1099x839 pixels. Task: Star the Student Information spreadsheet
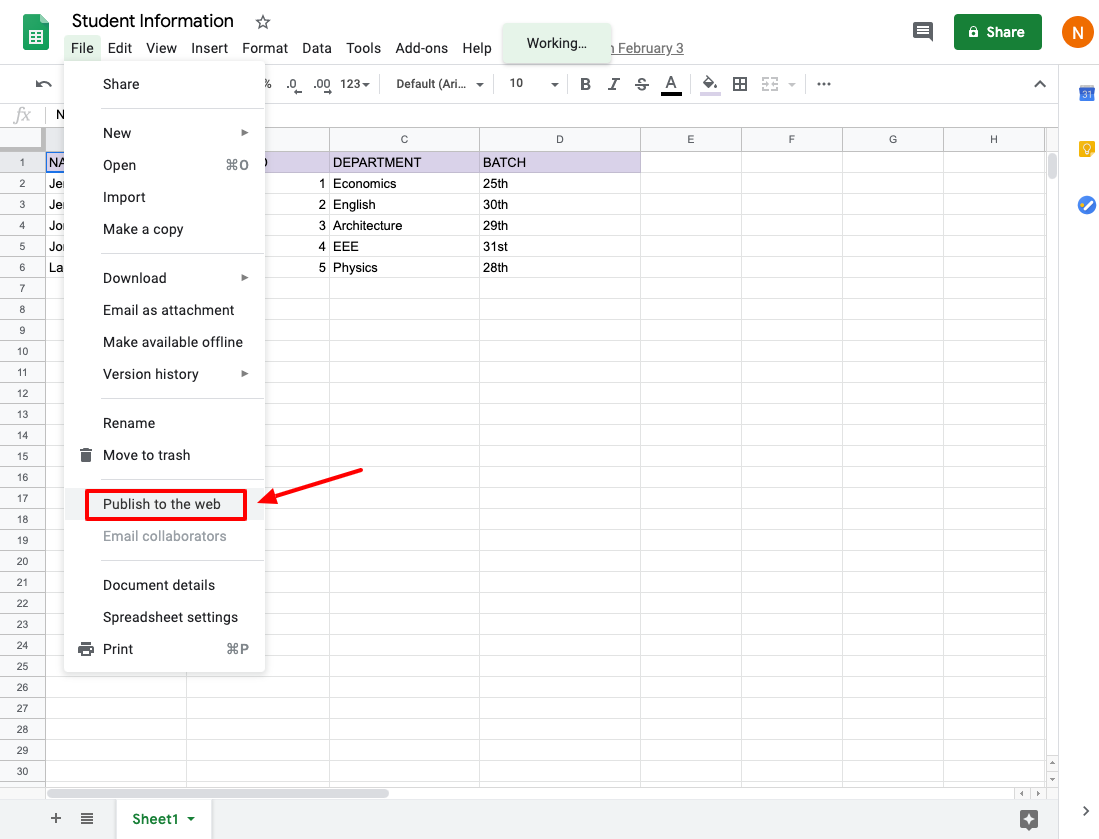point(261,21)
